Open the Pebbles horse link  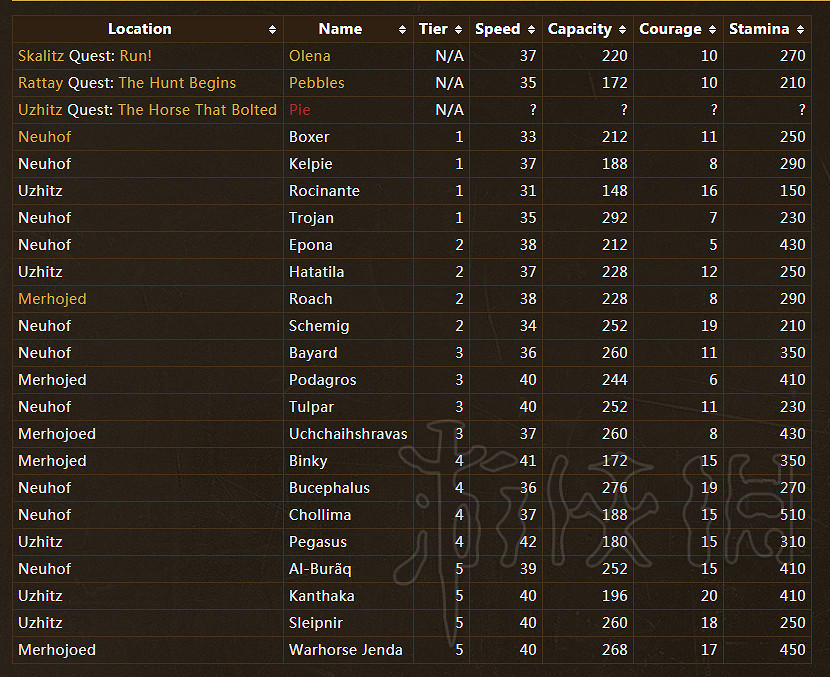click(x=316, y=83)
